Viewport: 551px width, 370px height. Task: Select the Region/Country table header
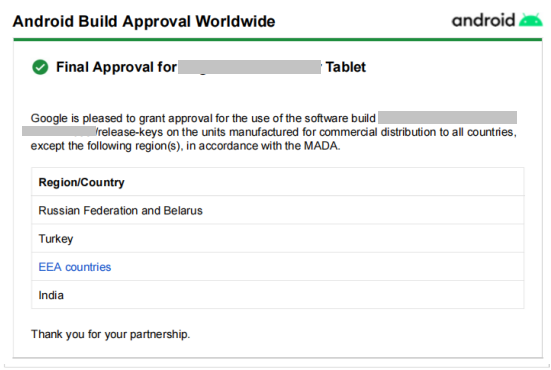tap(278, 182)
